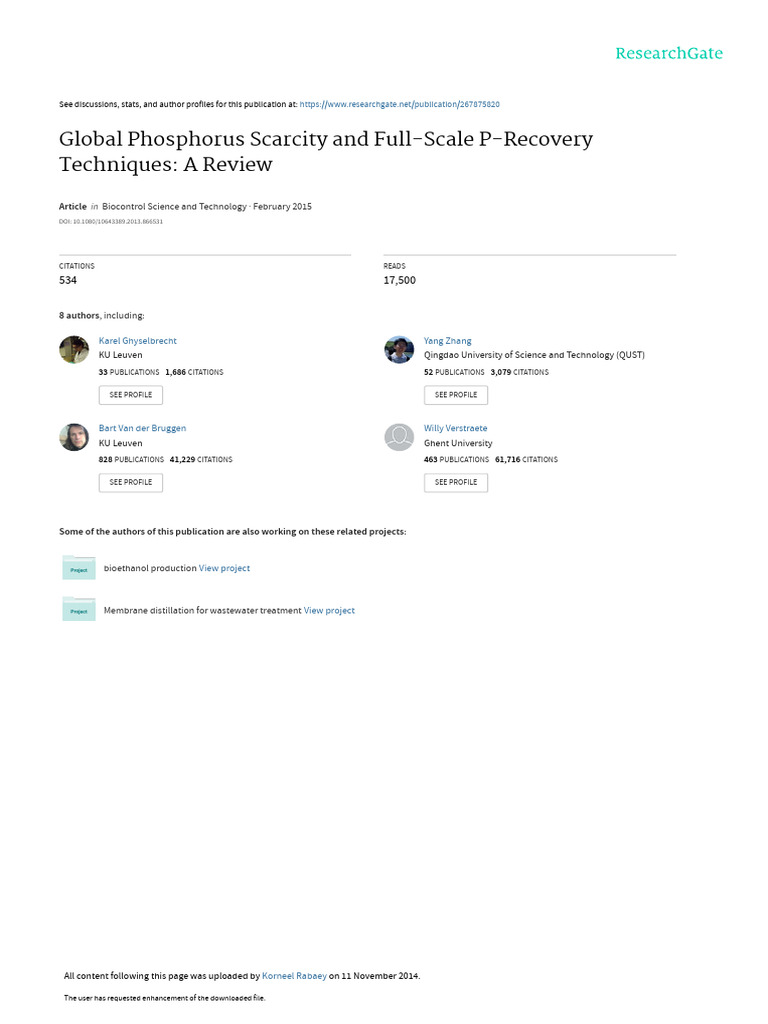
Task: Open Karel Ghyselbrecht author name link
Action: point(137,341)
